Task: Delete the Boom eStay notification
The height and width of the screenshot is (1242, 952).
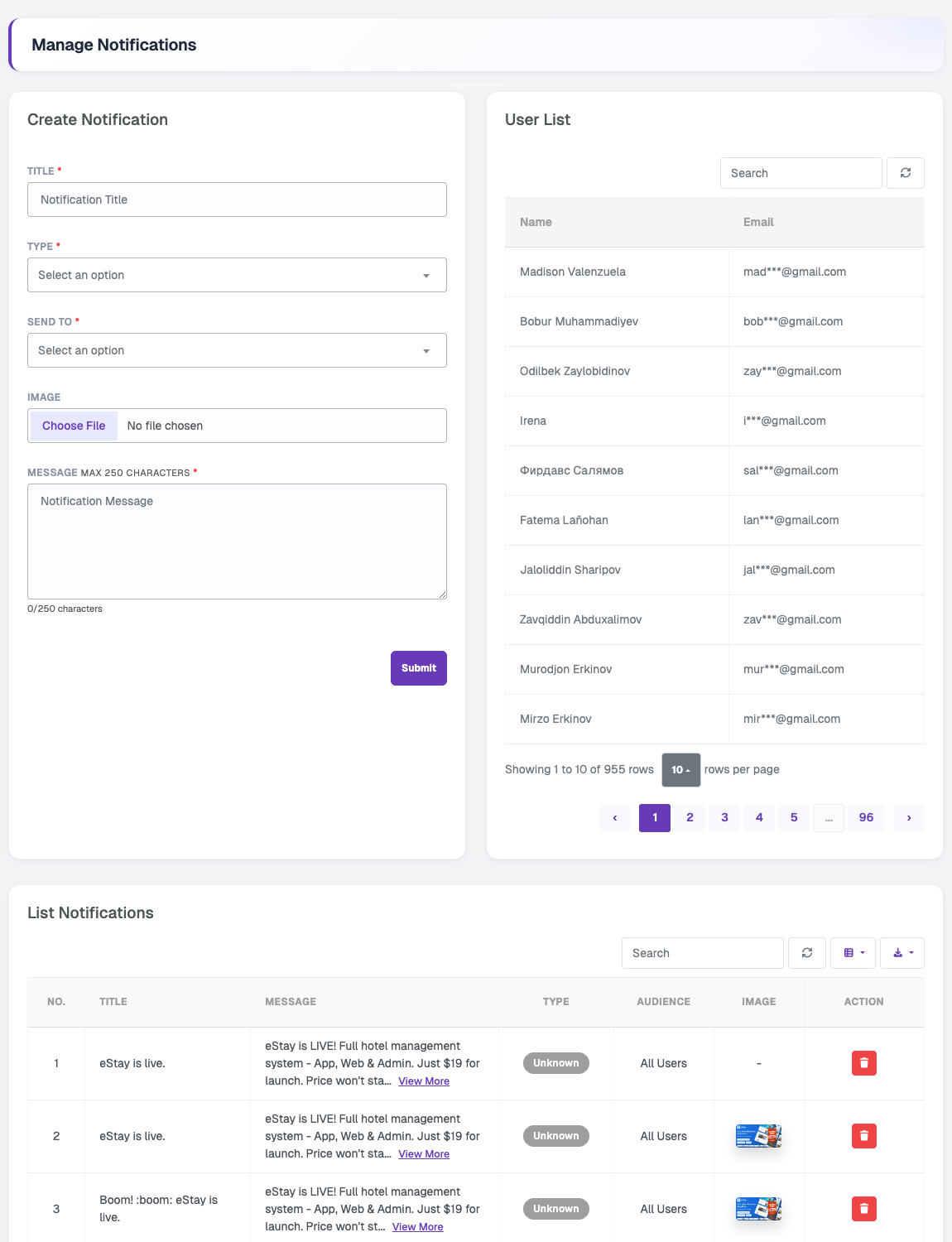Action: (864, 1209)
